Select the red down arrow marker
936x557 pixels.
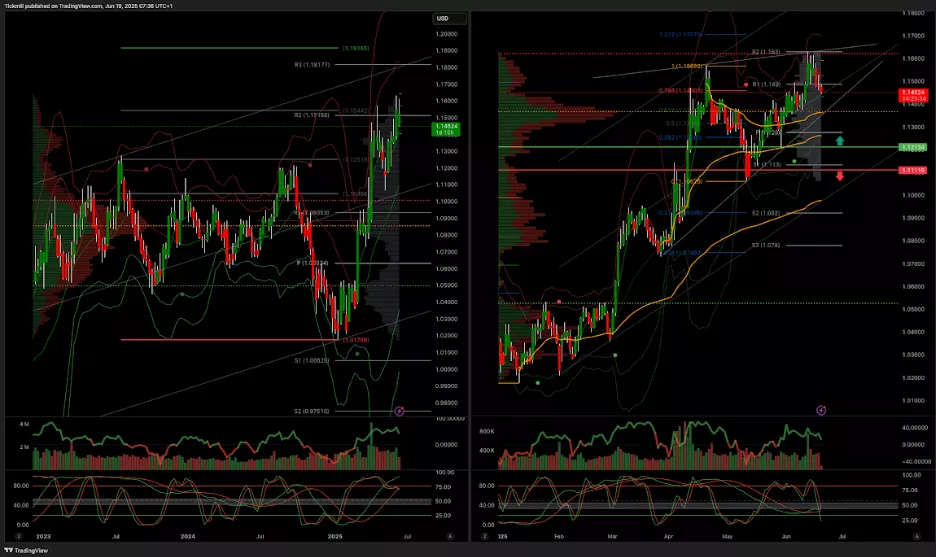[x=840, y=176]
